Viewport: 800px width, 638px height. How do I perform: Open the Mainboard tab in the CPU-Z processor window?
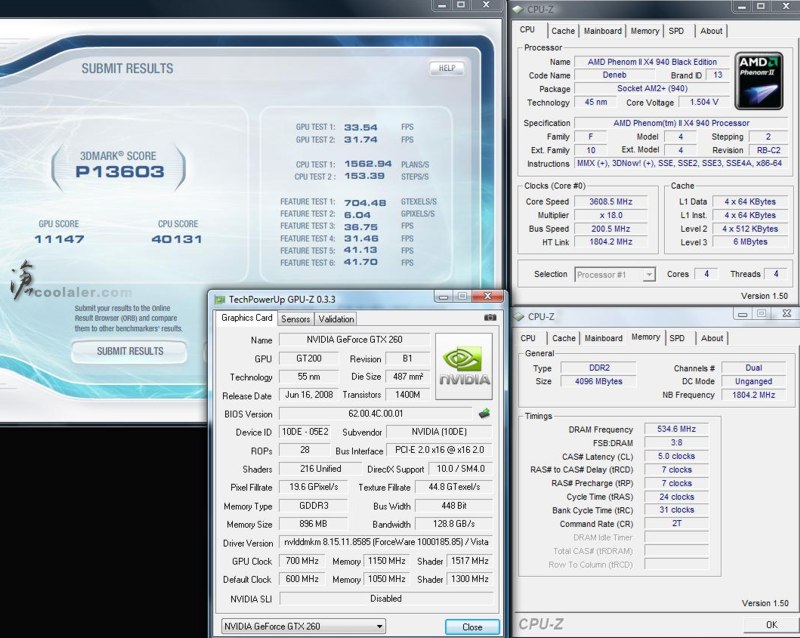603,31
